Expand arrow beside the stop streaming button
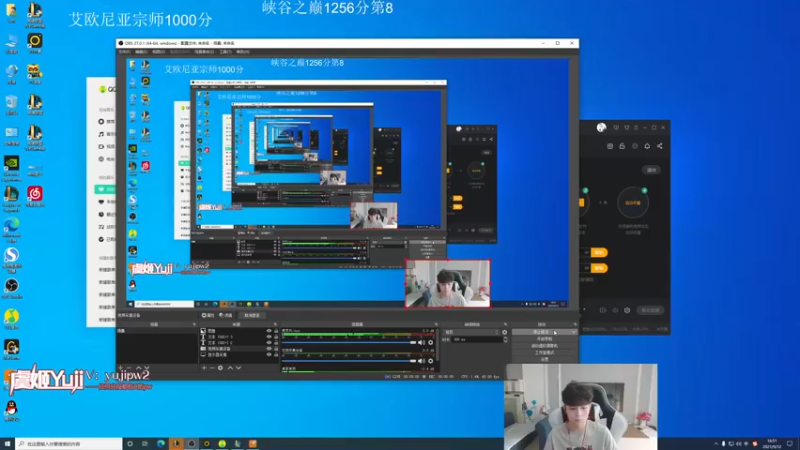This screenshot has width=800, height=450. coord(574,332)
